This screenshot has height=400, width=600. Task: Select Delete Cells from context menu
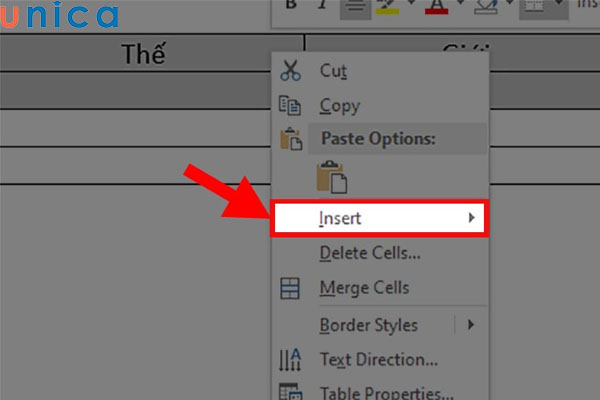[x=369, y=253]
